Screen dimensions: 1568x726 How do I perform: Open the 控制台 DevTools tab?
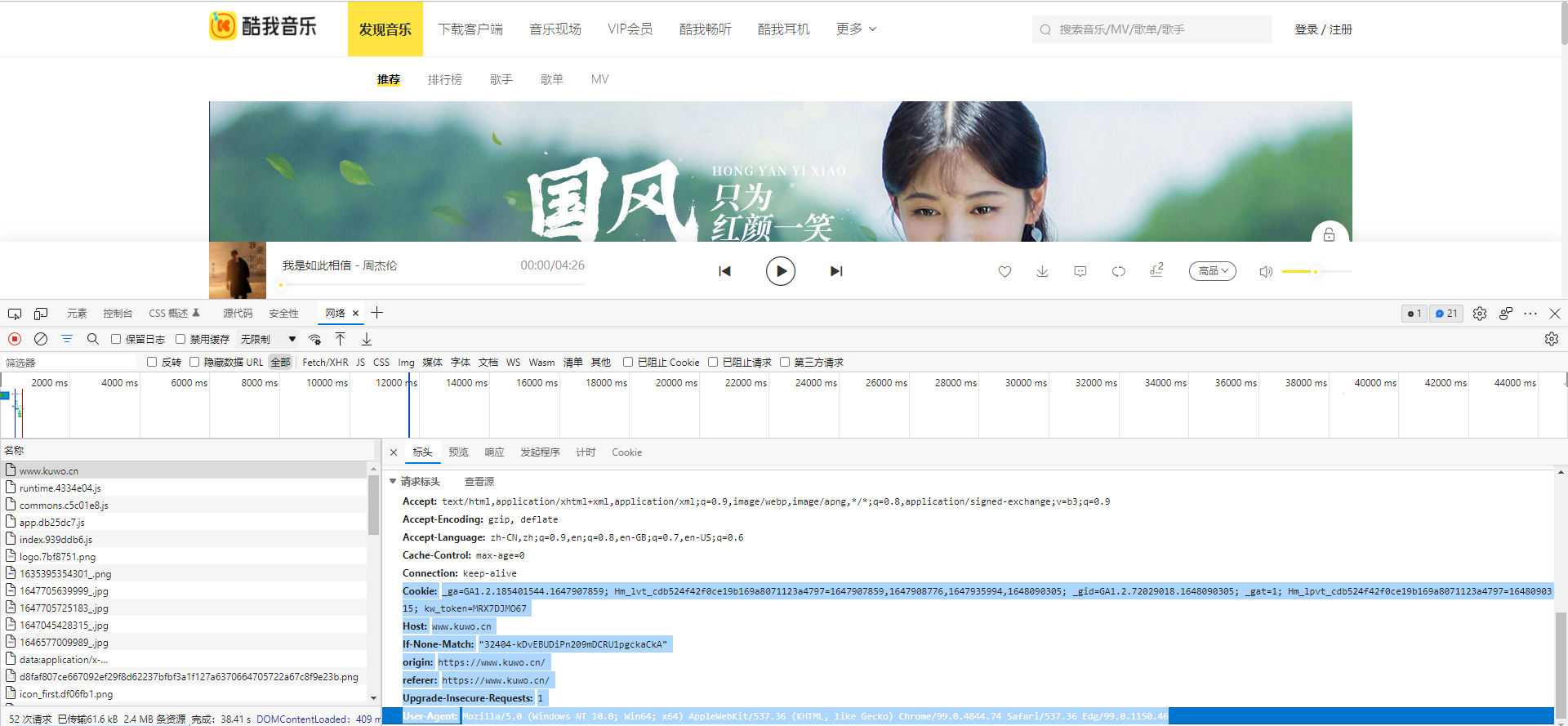[118, 314]
